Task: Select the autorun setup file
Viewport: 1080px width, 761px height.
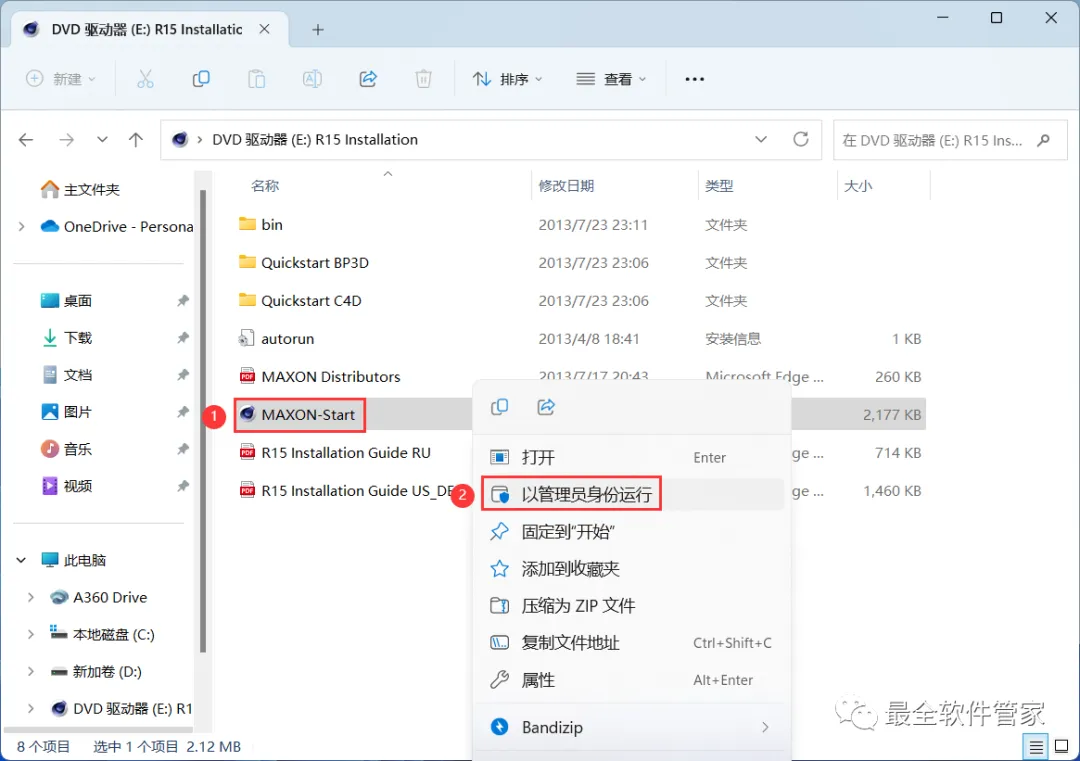Action: [x=287, y=339]
